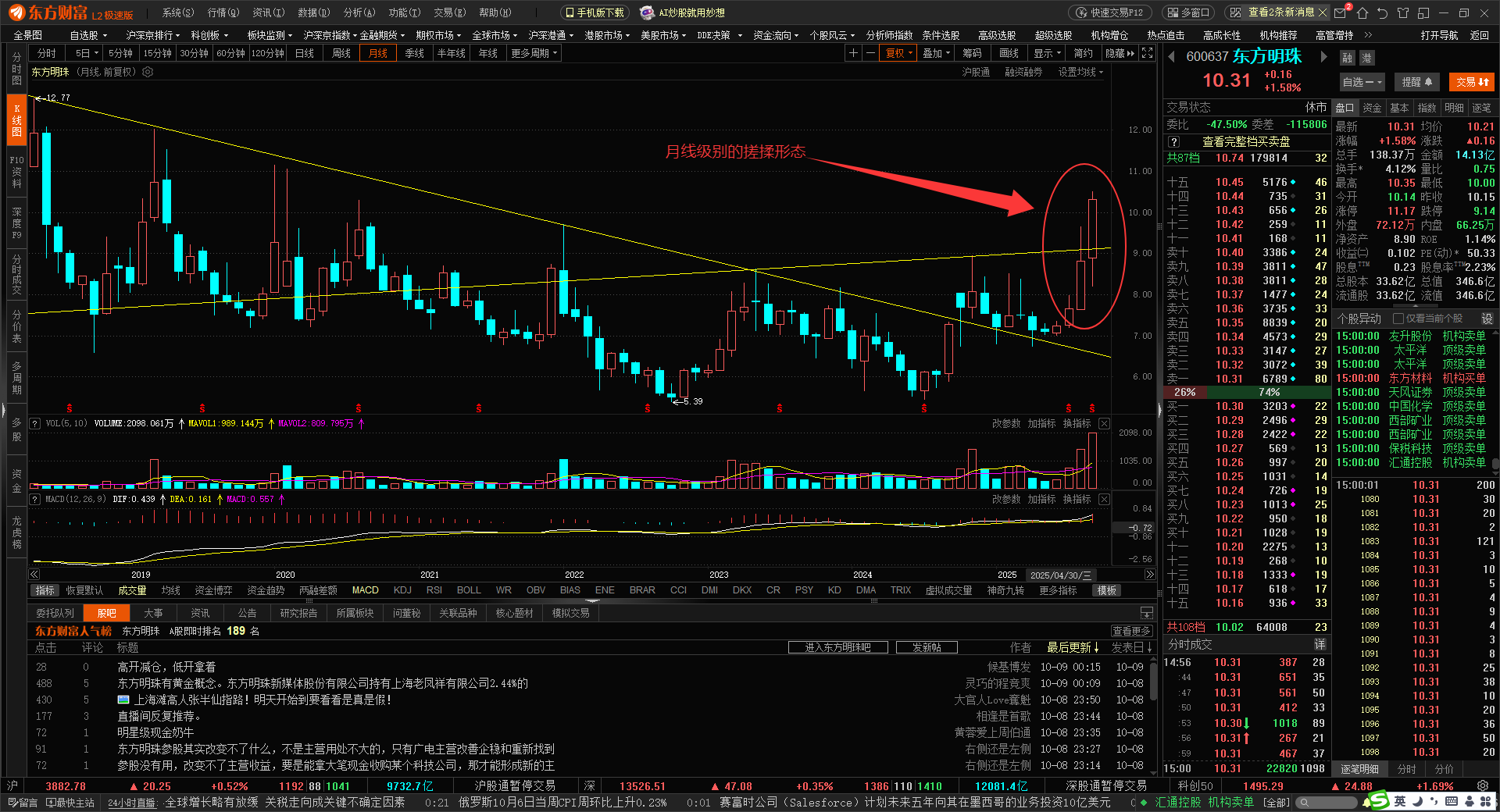The image size is (1500, 812).
Task: Open the mail messages envelope icon
Action: click(x=1341, y=12)
